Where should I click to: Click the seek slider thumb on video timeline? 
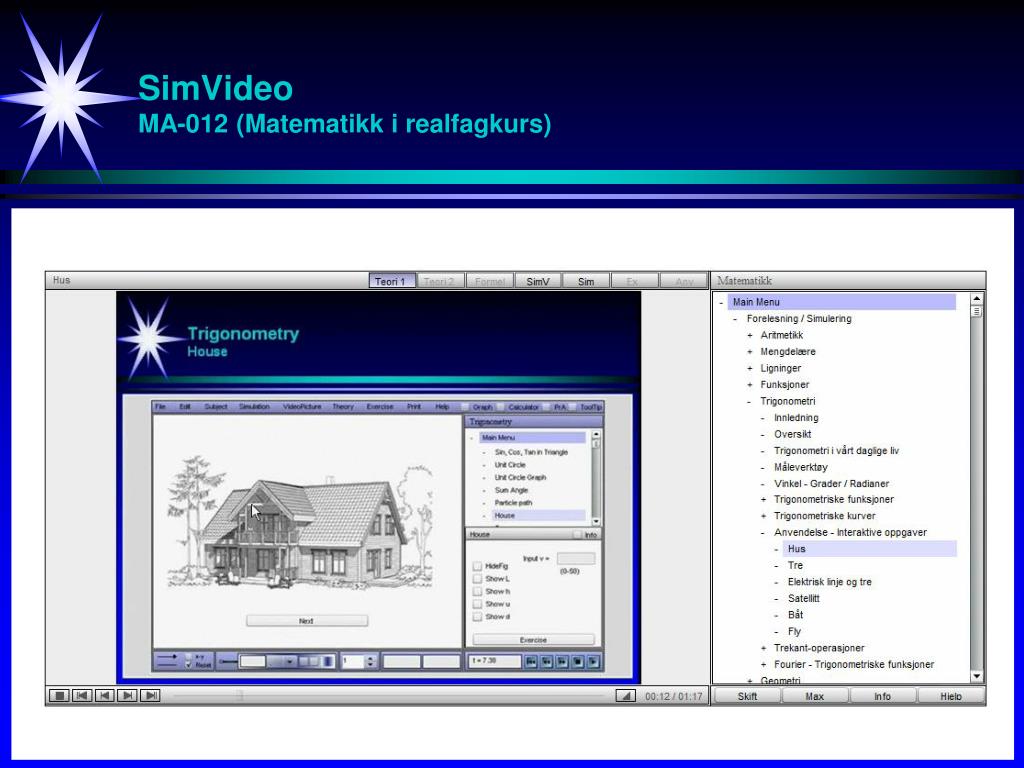240,696
